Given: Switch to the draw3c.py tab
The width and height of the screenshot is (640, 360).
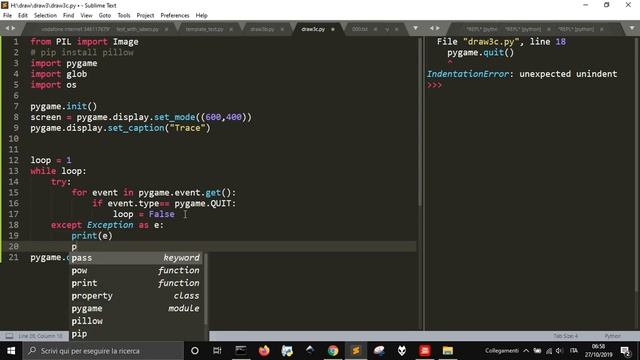Looking at the screenshot, I should (x=313, y=29).
